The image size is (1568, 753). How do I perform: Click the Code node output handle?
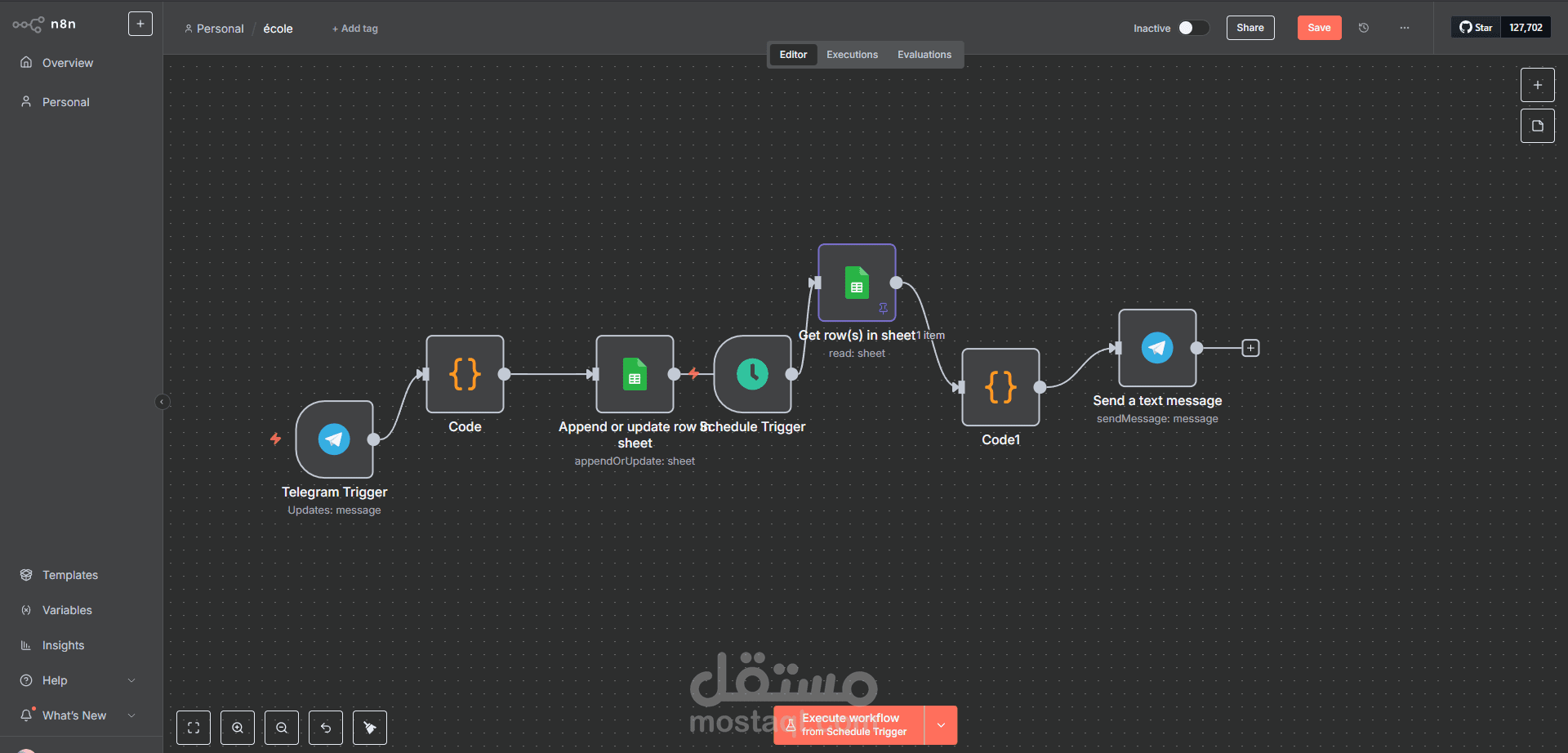(x=504, y=374)
